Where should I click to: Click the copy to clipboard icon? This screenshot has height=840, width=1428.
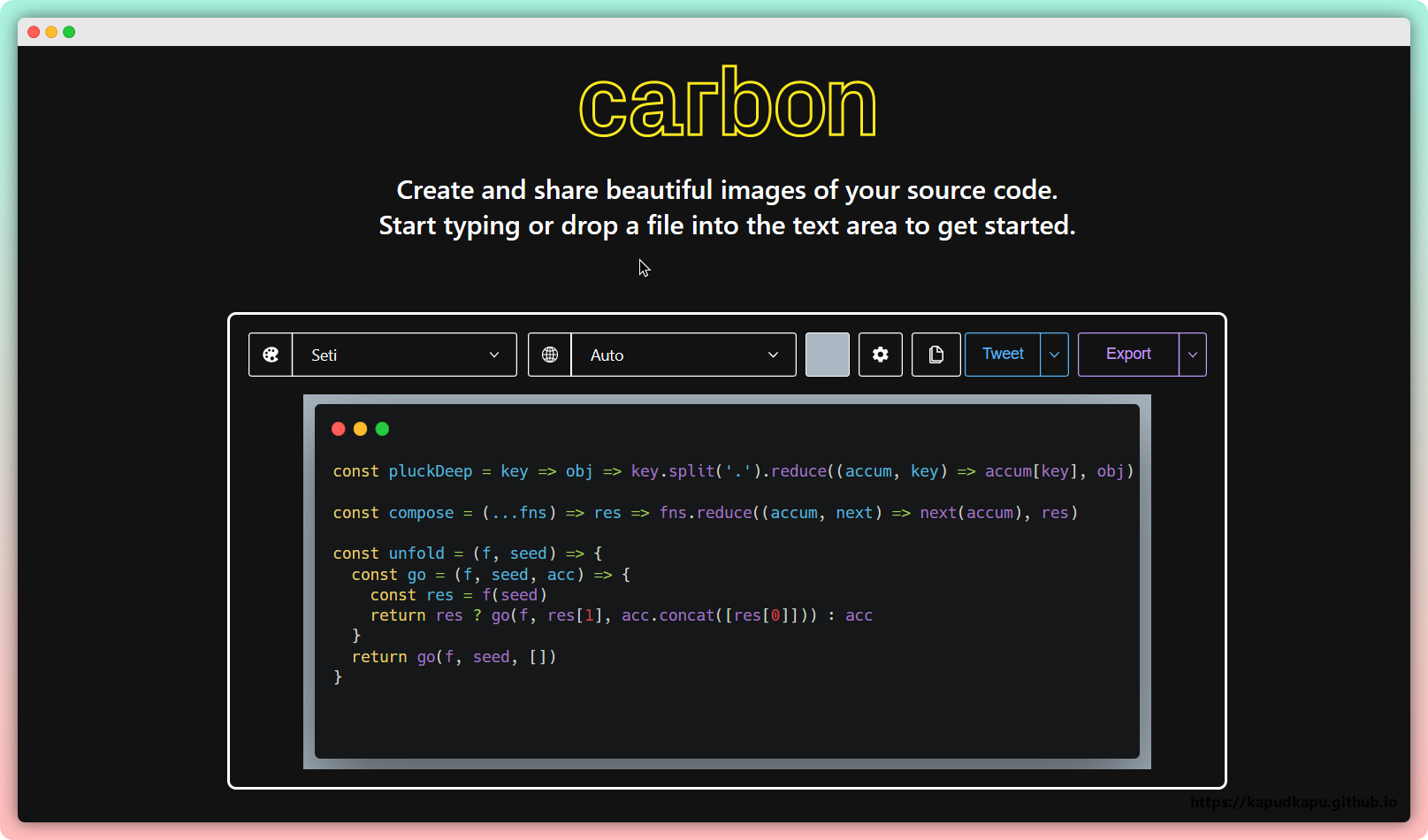point(936,355)
